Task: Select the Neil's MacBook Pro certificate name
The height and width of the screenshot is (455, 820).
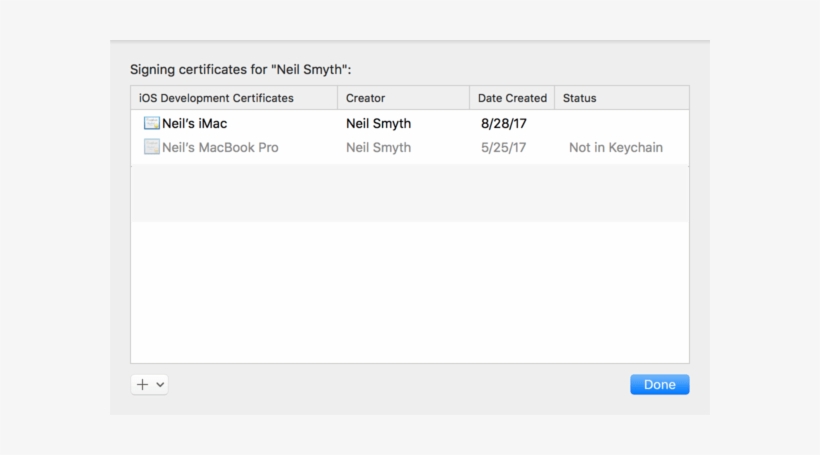Action: coord(220,148)
